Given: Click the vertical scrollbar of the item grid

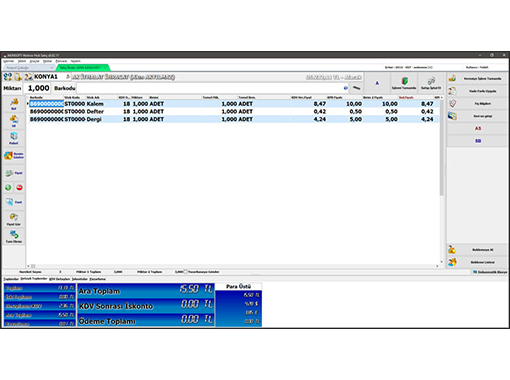Looking at the screenshot, I should pos(442,180).
